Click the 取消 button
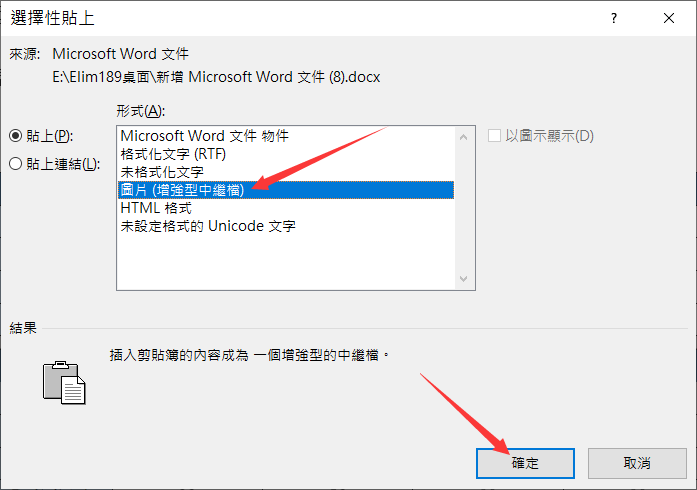The image size is (697, 490). (637, 463)
